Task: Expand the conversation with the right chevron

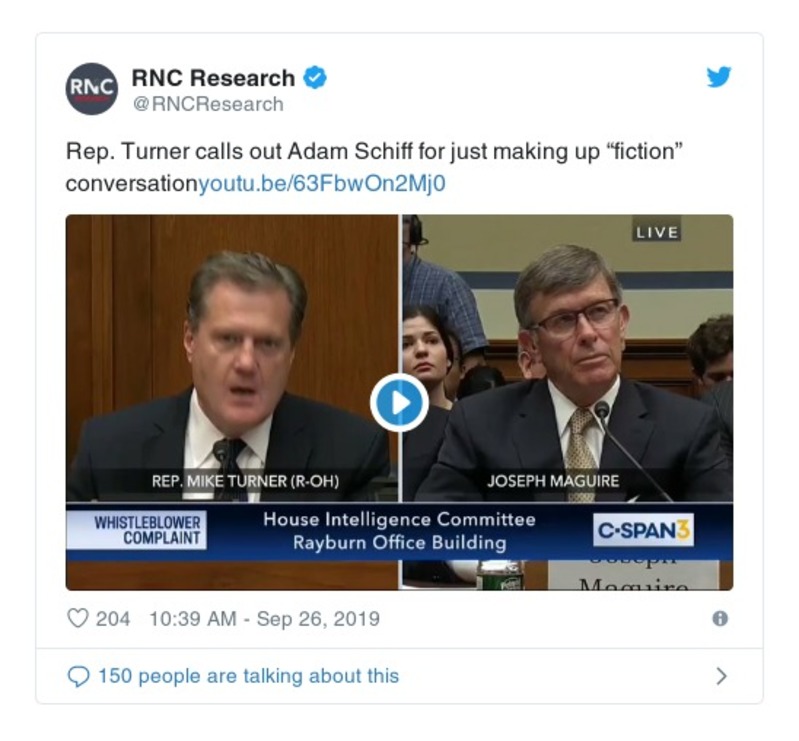Action: 721,677
